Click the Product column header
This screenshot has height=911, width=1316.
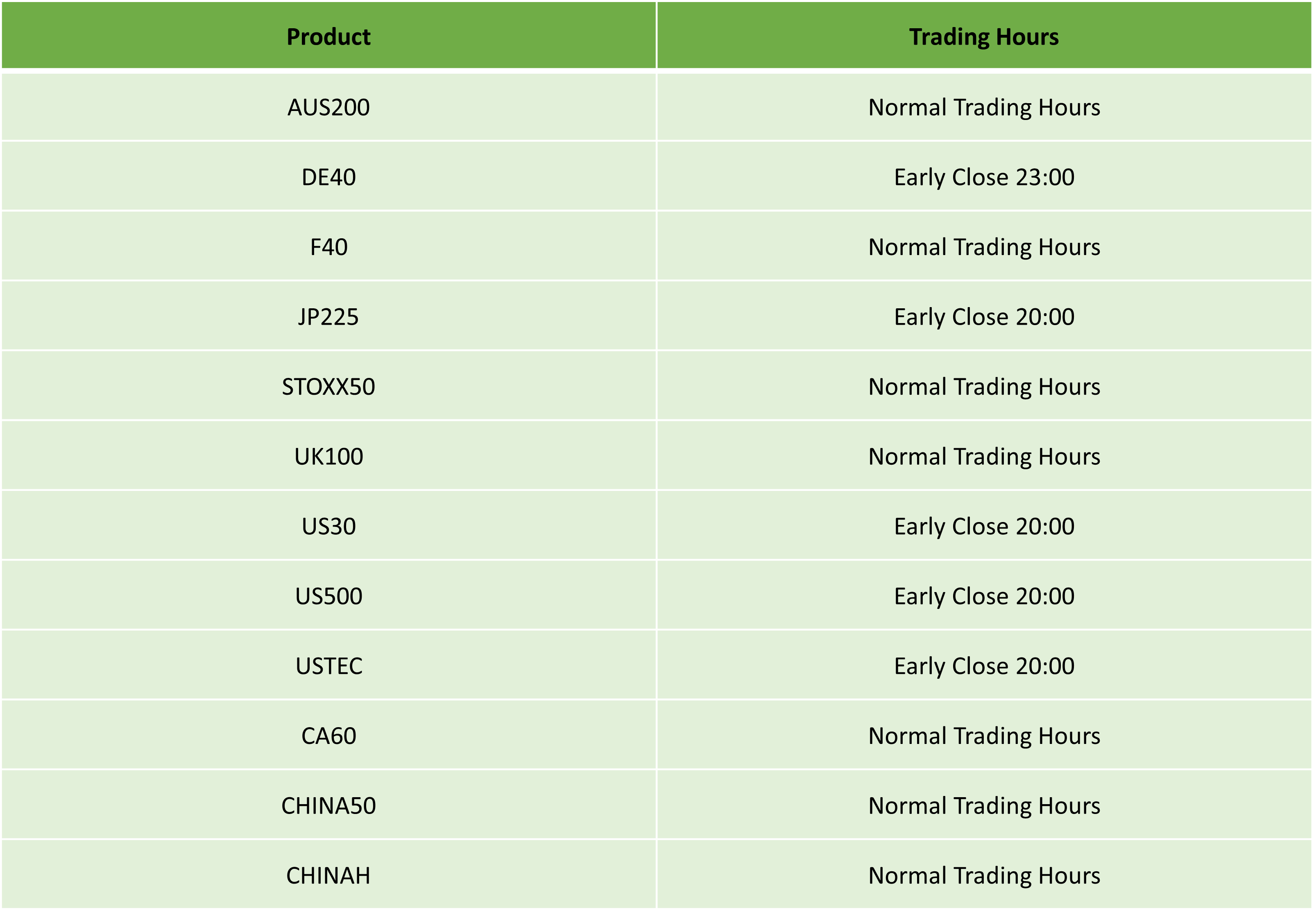[x=328, y=35]
